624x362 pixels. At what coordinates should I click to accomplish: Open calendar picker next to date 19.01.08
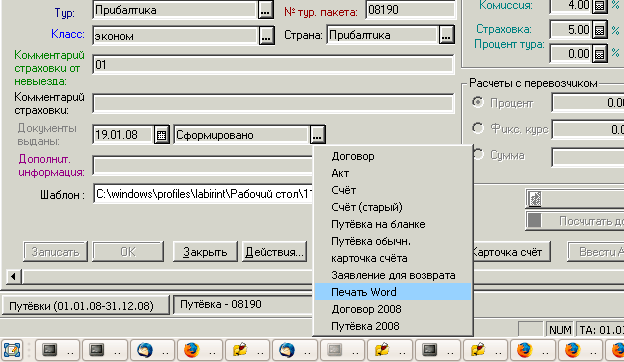(162, 135)
